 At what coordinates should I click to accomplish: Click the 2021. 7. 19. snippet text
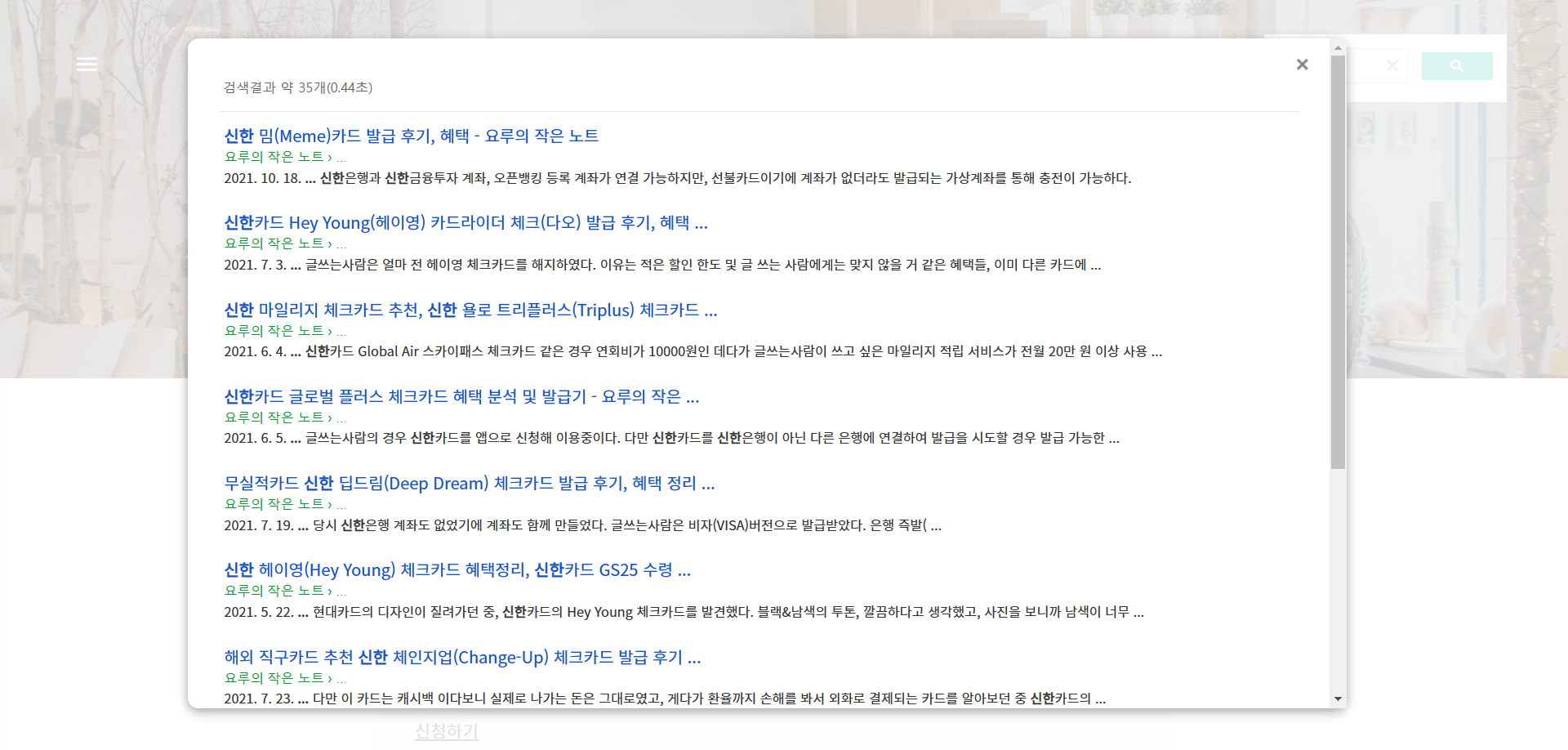[x=582, y=525]
